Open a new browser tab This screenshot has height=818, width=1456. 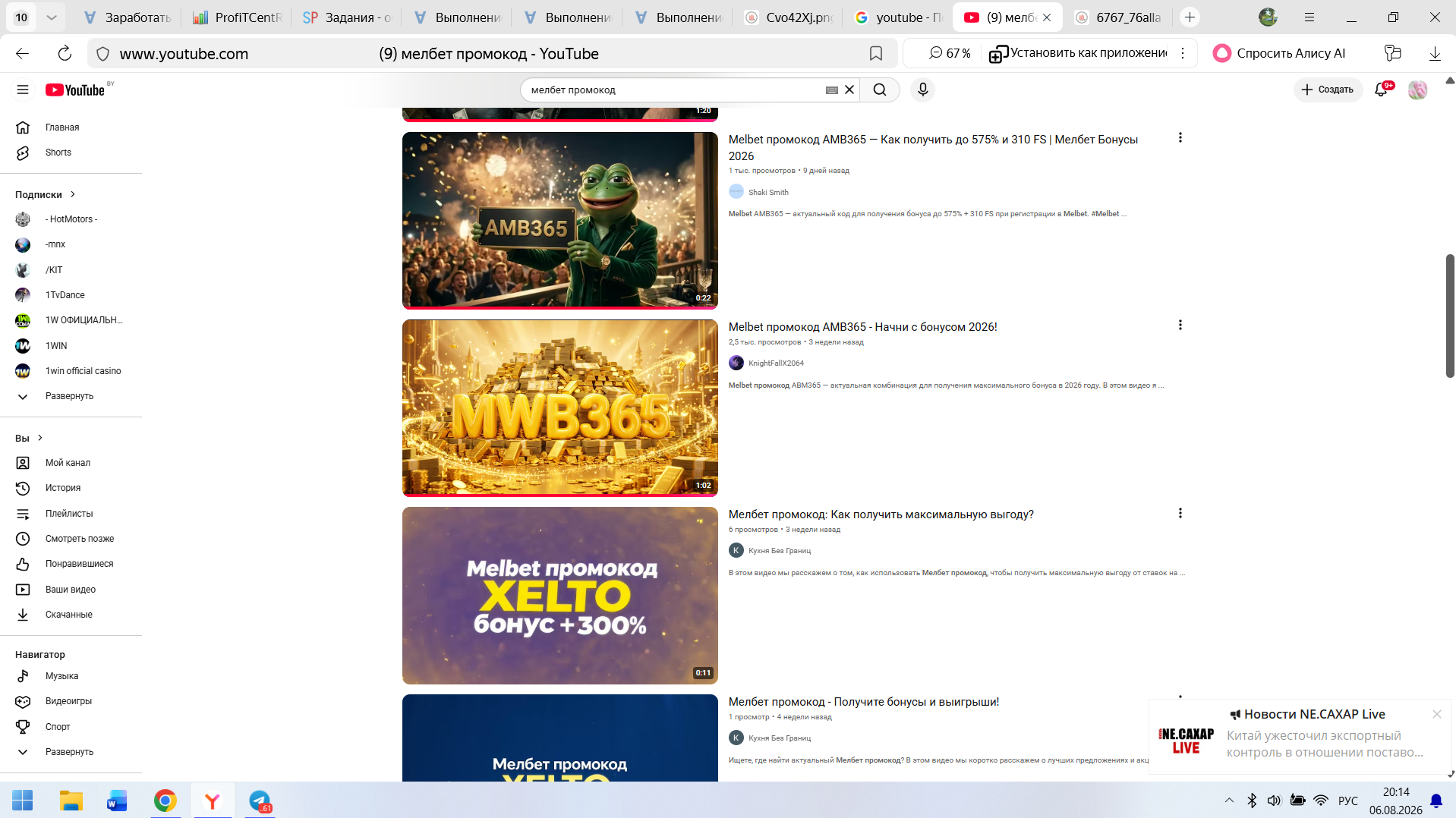[1190, 17]
